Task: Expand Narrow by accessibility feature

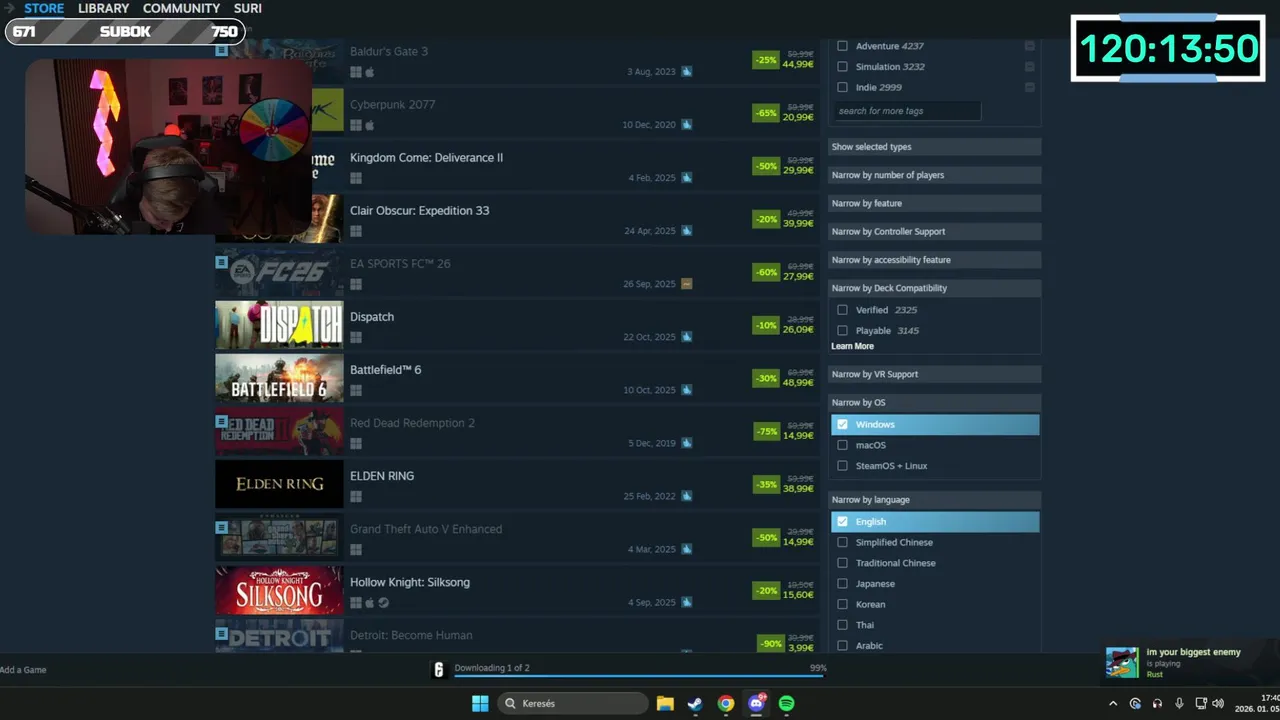Action: [934, 260]
